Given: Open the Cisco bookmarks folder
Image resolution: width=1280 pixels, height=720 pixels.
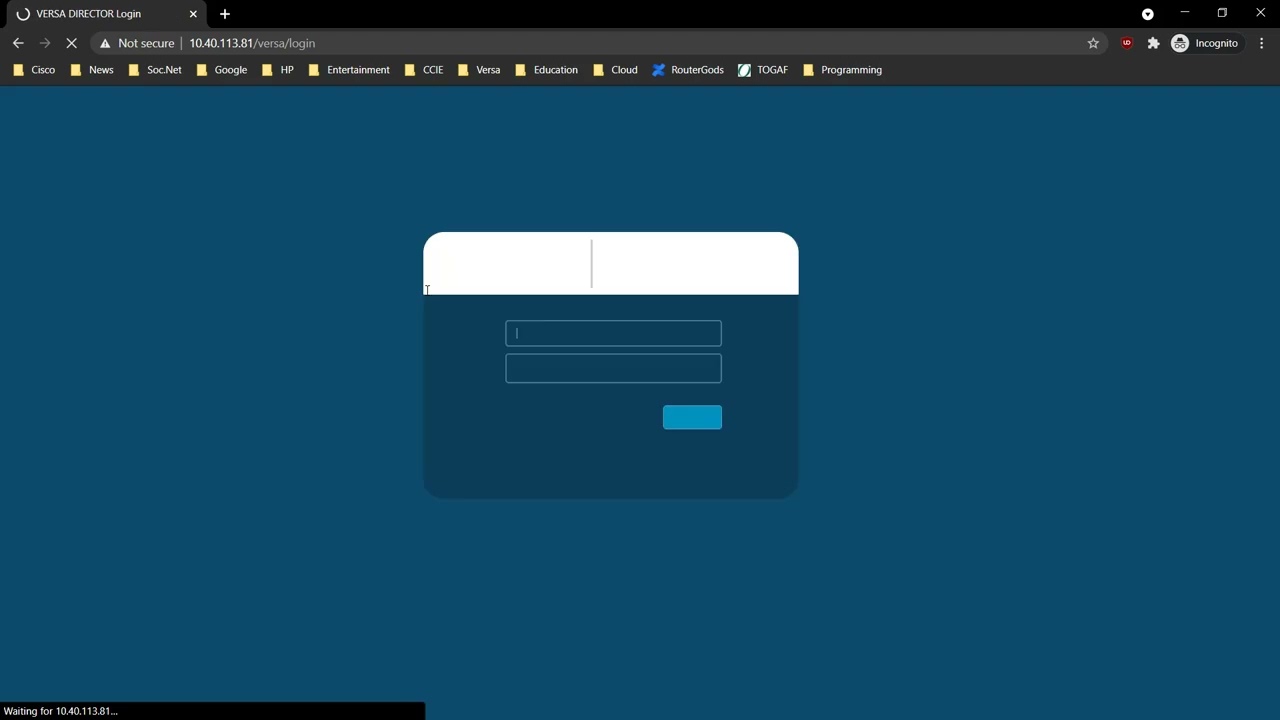Looking at the screenshot, I should pos(34,70).
